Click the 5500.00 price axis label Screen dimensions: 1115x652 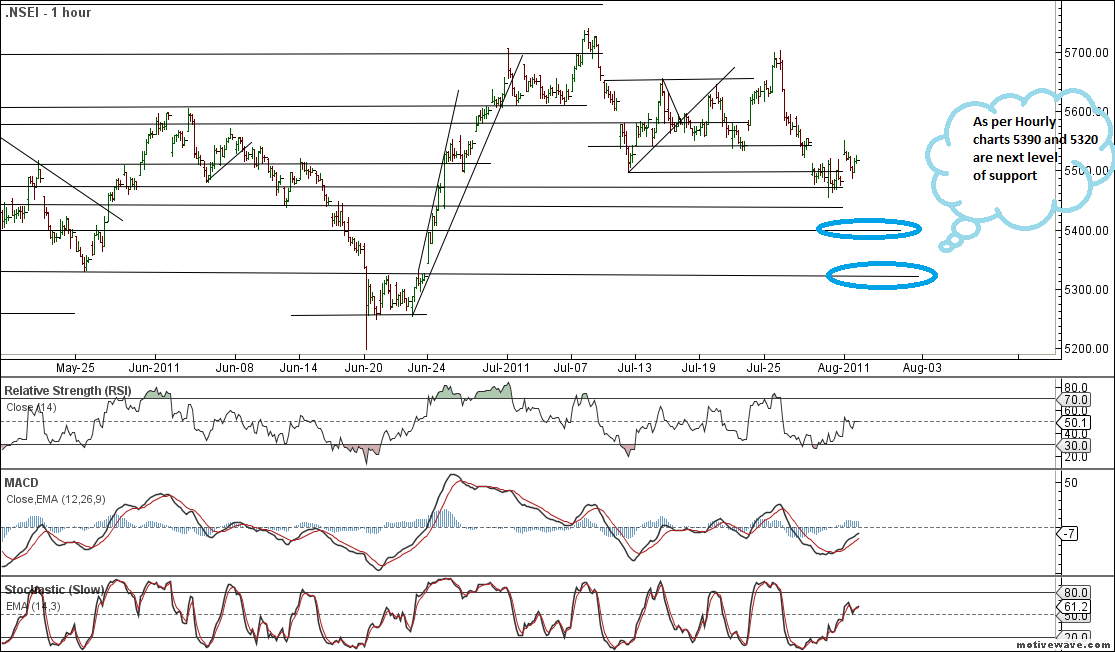1085,171
